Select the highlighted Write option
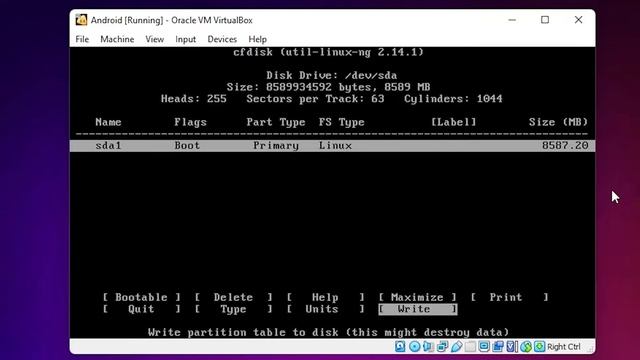Image resolution: width=640 pixels, height=360 pixels. pyautogui.click(x=418, y=309)
